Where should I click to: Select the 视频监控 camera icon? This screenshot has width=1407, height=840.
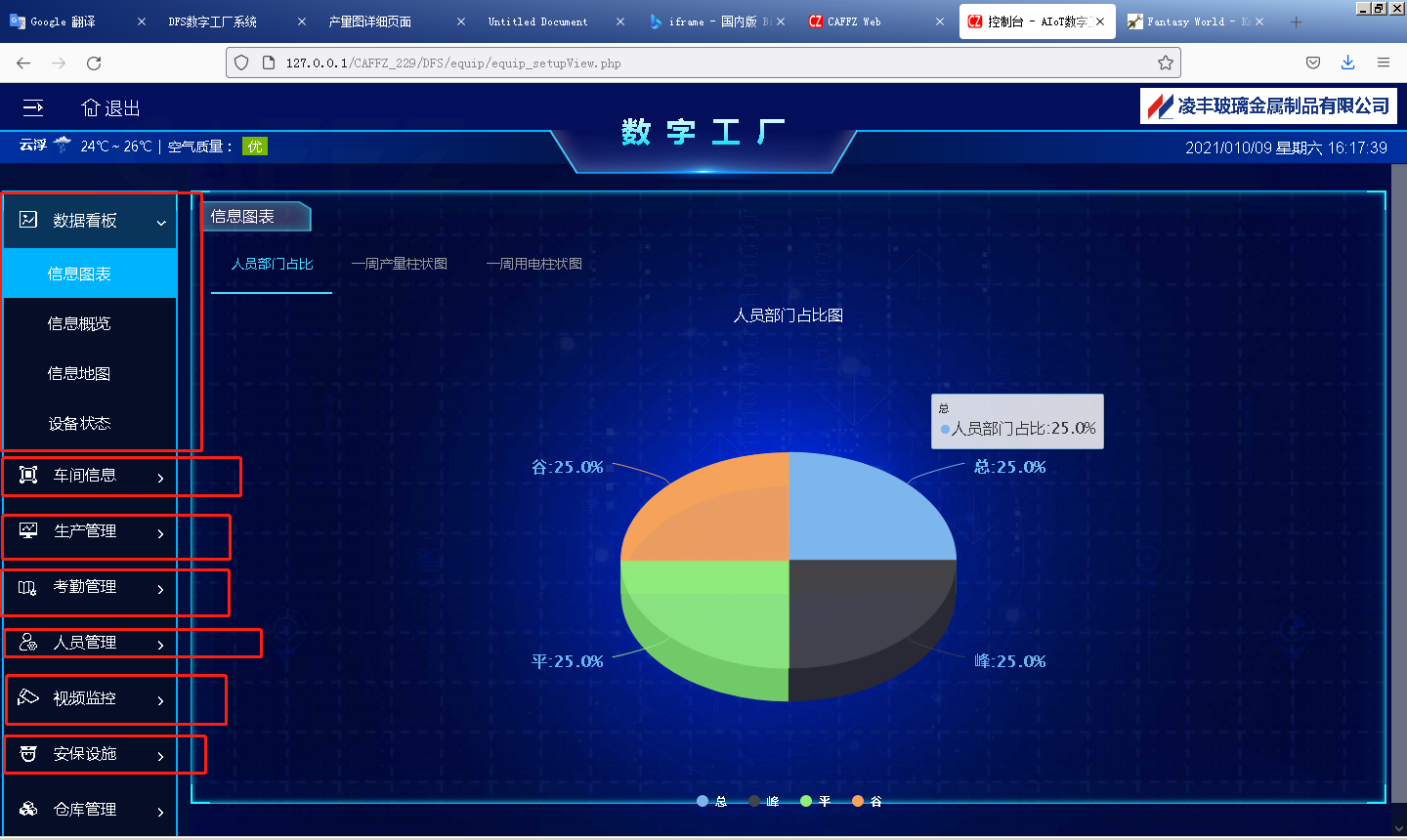pos(26,698)
